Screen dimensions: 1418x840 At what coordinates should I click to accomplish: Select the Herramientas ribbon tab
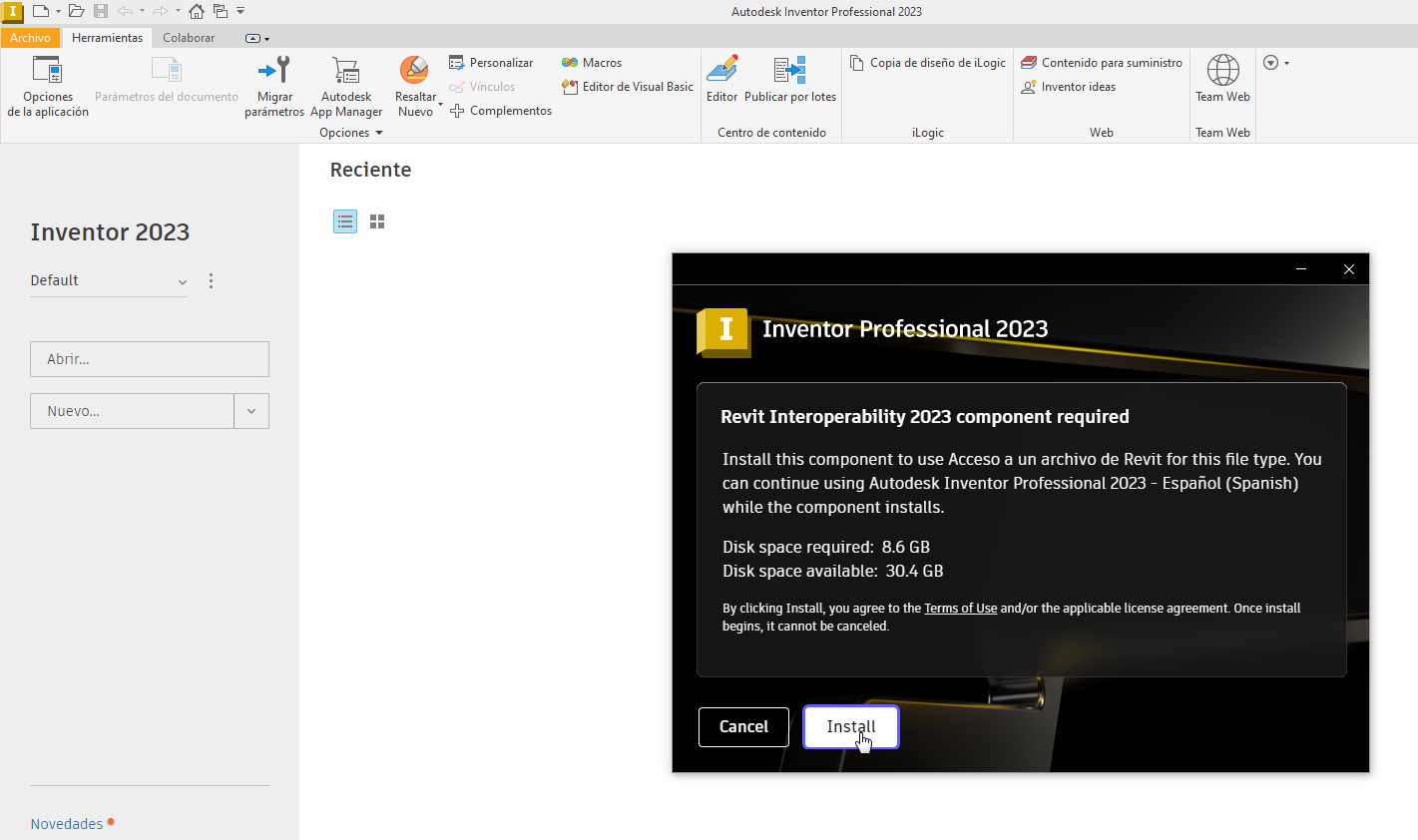click(107, 38)
